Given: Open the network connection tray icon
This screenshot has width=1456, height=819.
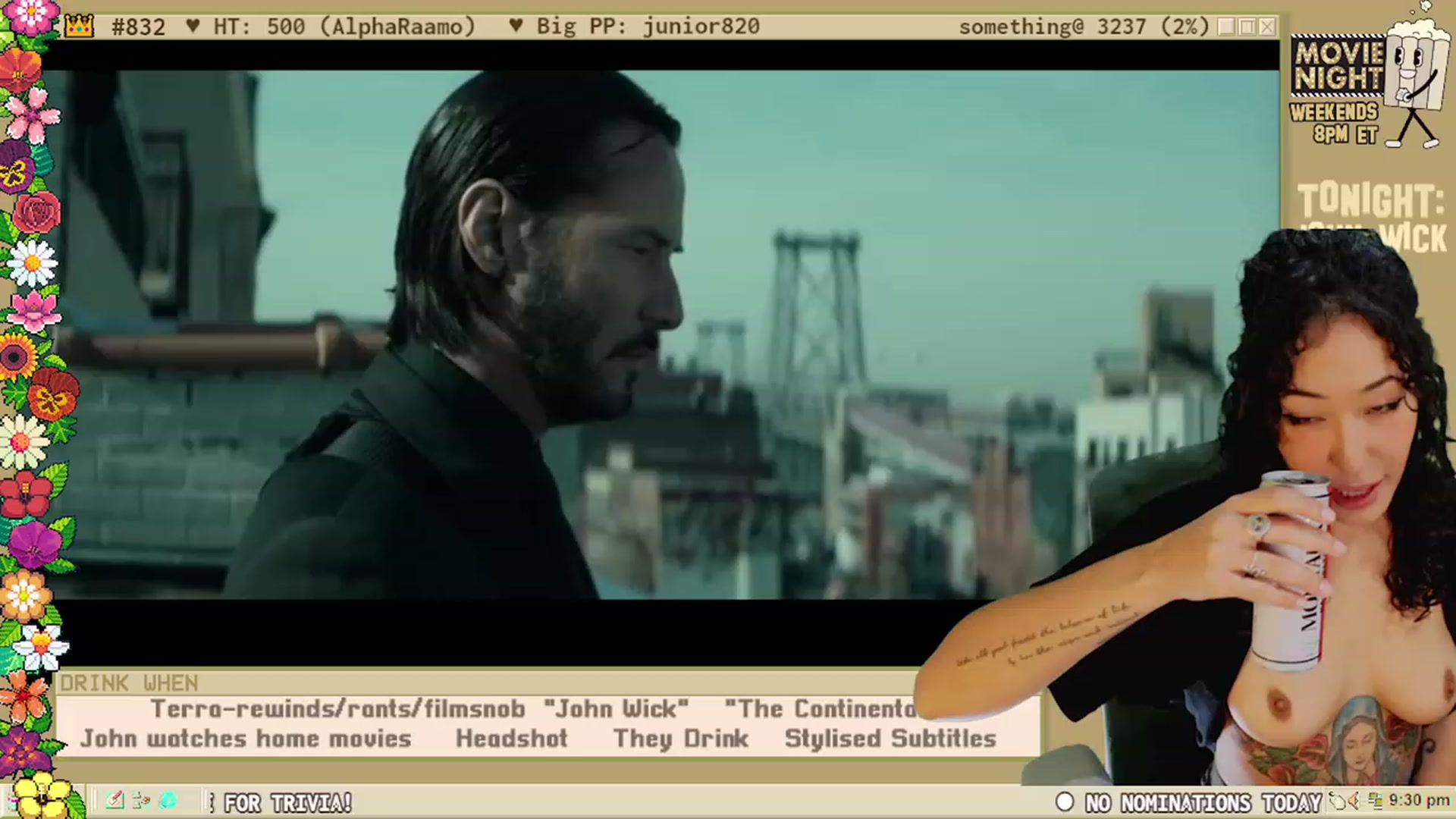Looking at the screenshot, I should 1375,802.
